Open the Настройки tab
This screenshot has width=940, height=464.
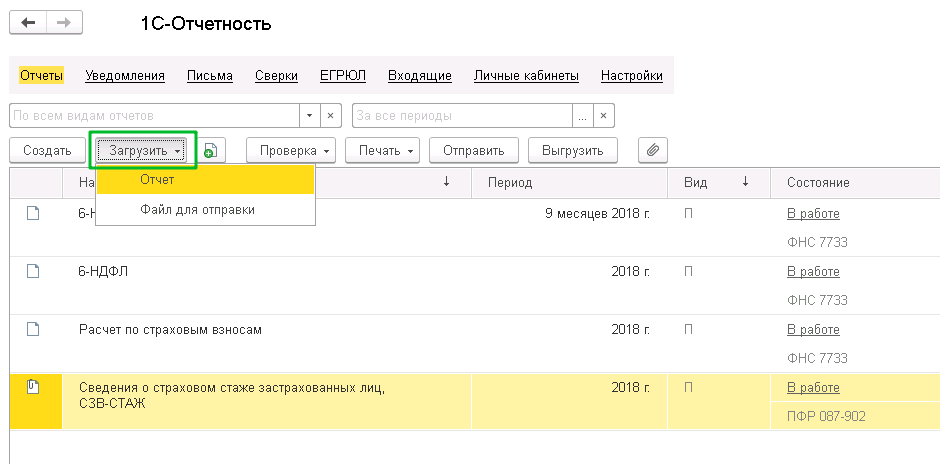[x=632, y=76]
